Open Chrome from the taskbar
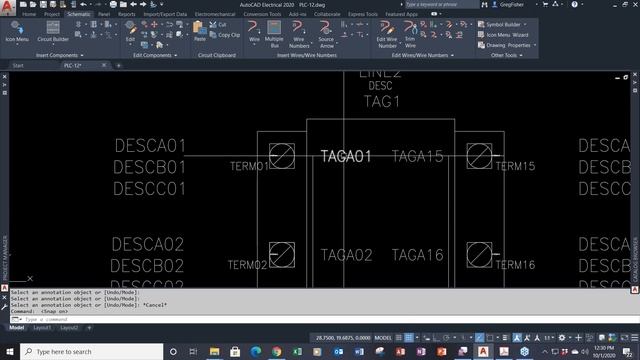The width and height of the screenshot is (640, 360). click(276, 351)
